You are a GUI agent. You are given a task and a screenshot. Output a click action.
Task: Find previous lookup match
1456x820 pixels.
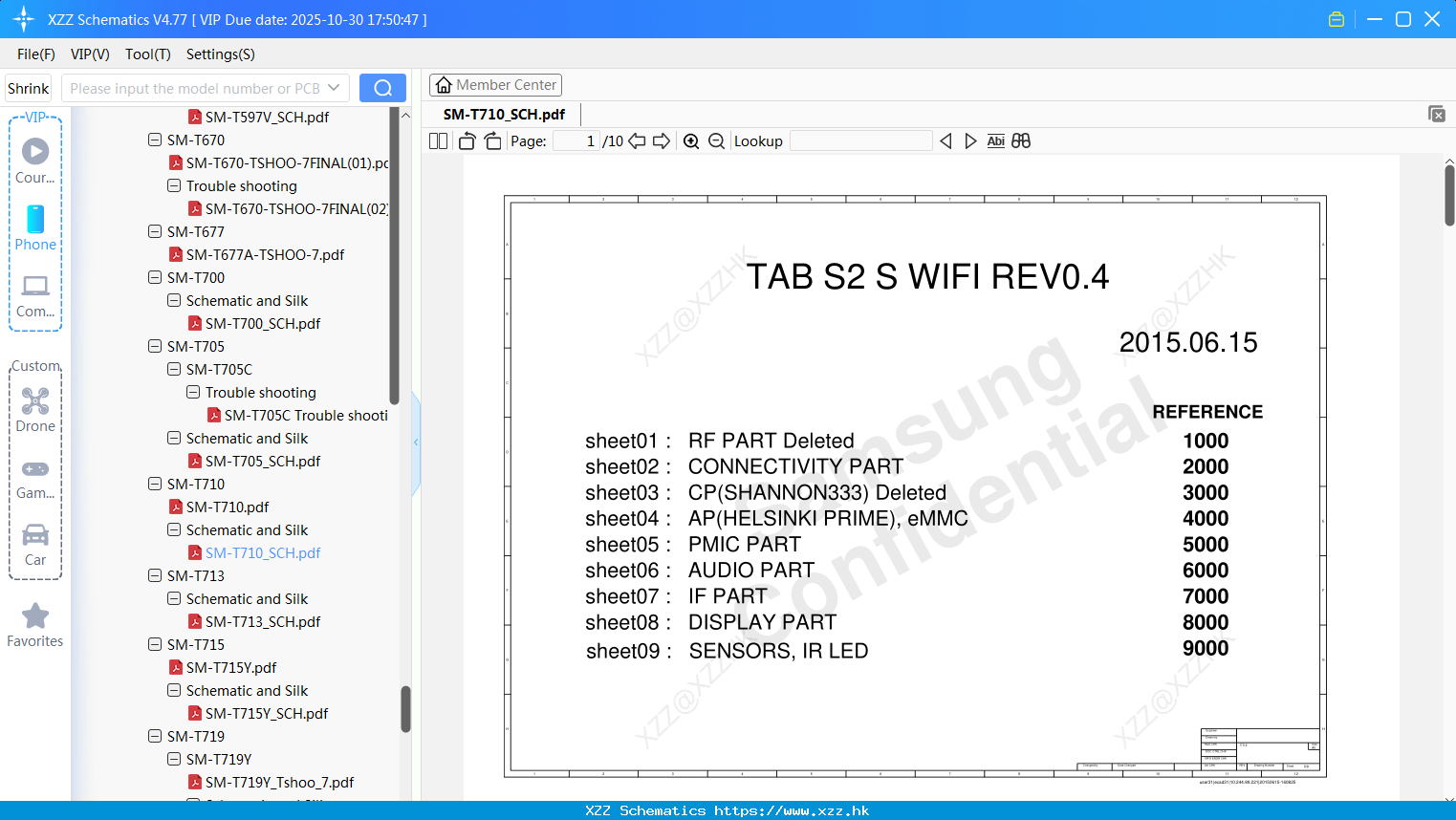[x=945, y=141]
